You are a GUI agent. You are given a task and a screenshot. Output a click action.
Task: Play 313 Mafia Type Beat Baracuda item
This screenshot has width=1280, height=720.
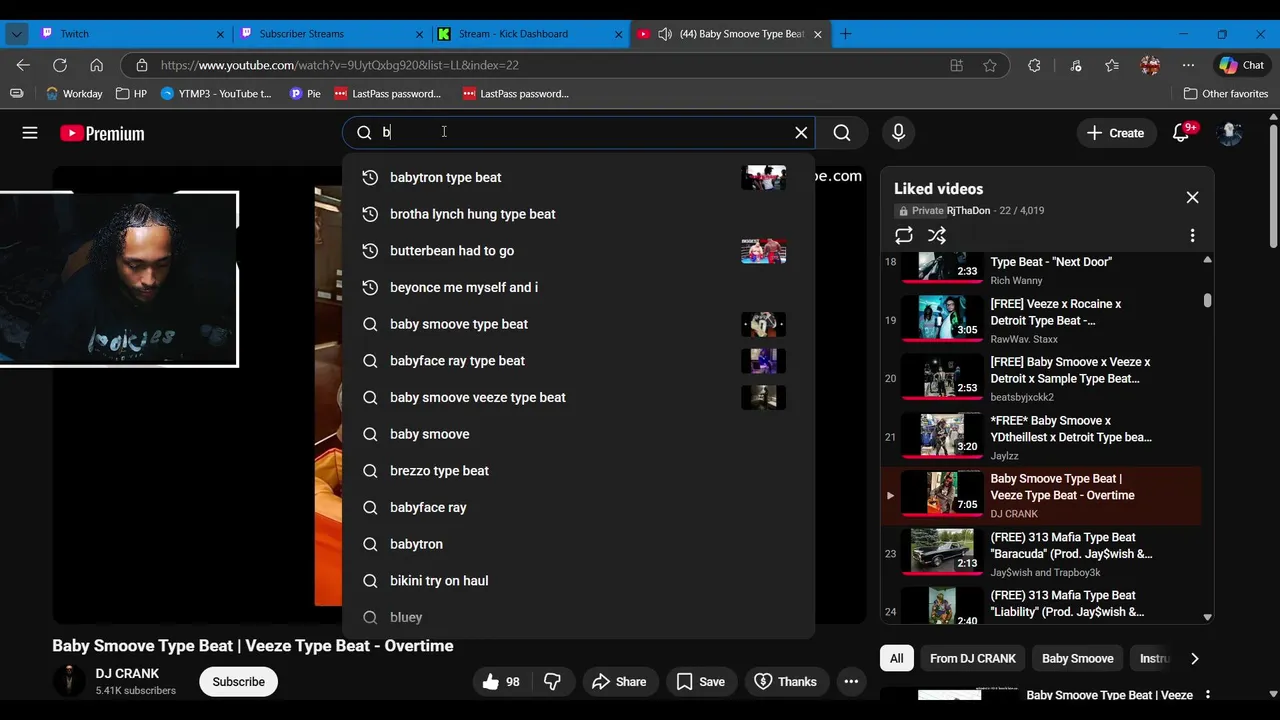(1040, 554)
